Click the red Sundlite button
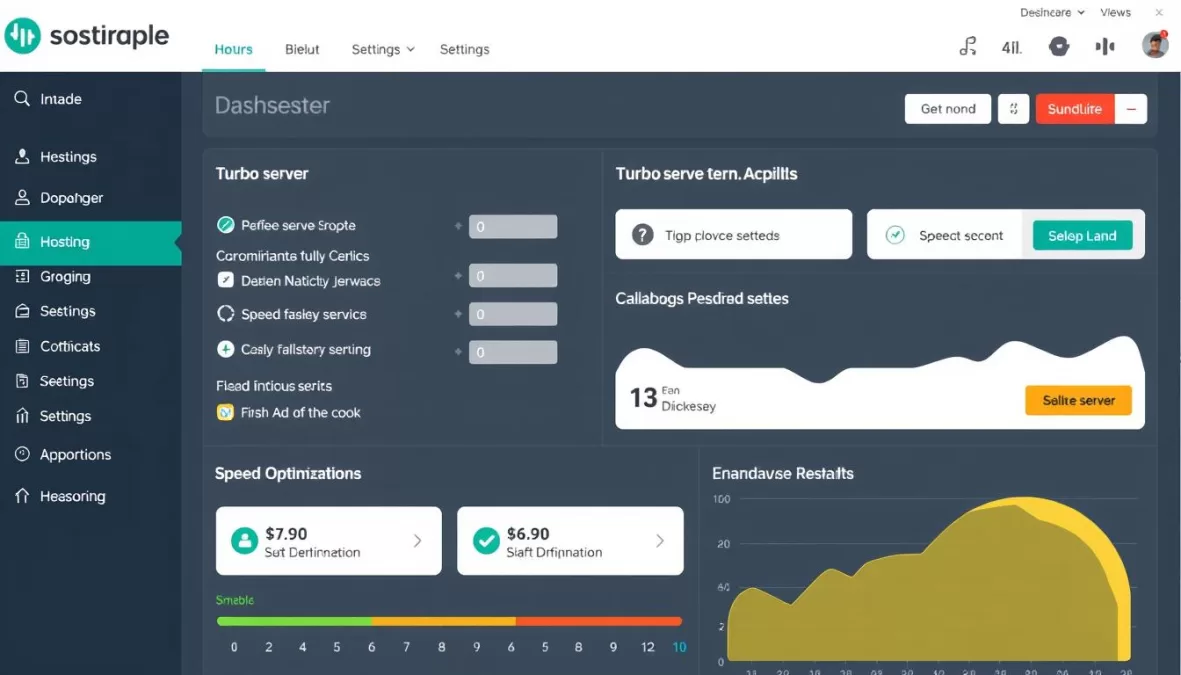 click(x=1073, y=109)
